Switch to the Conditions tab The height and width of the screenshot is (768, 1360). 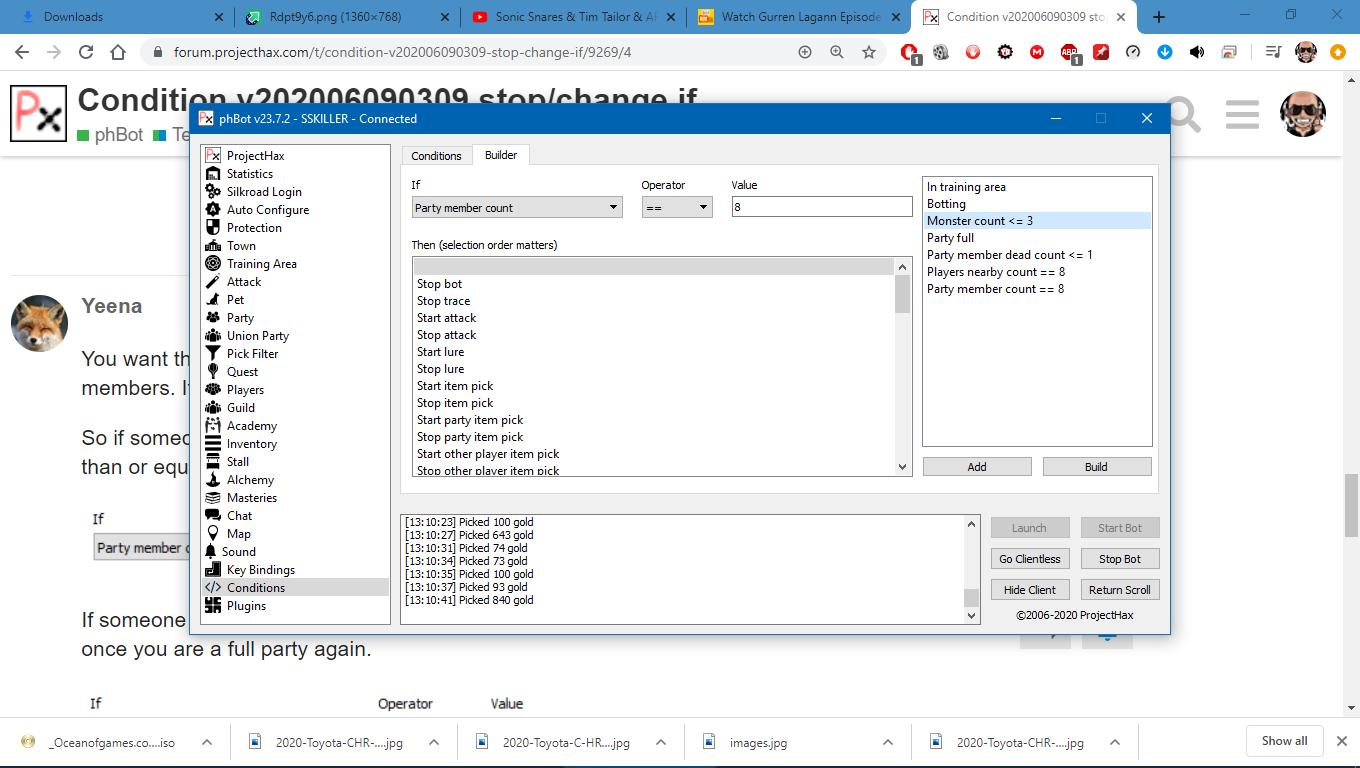coord(436,156)
